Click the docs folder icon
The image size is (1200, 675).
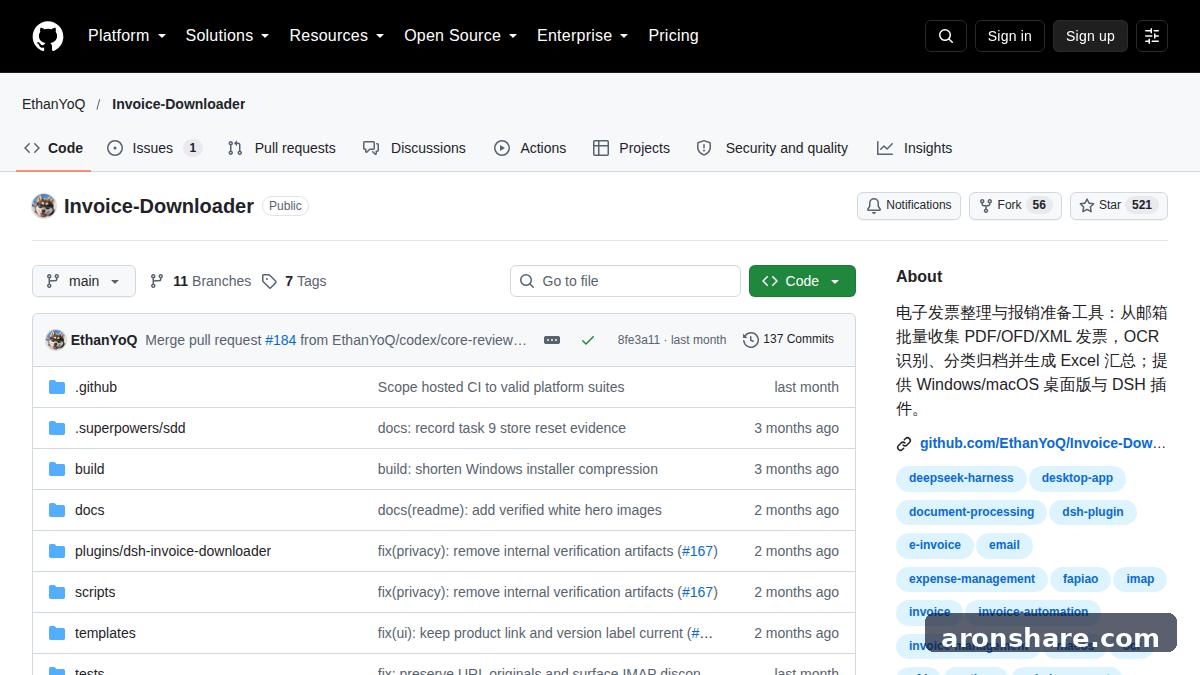[57, 510]
